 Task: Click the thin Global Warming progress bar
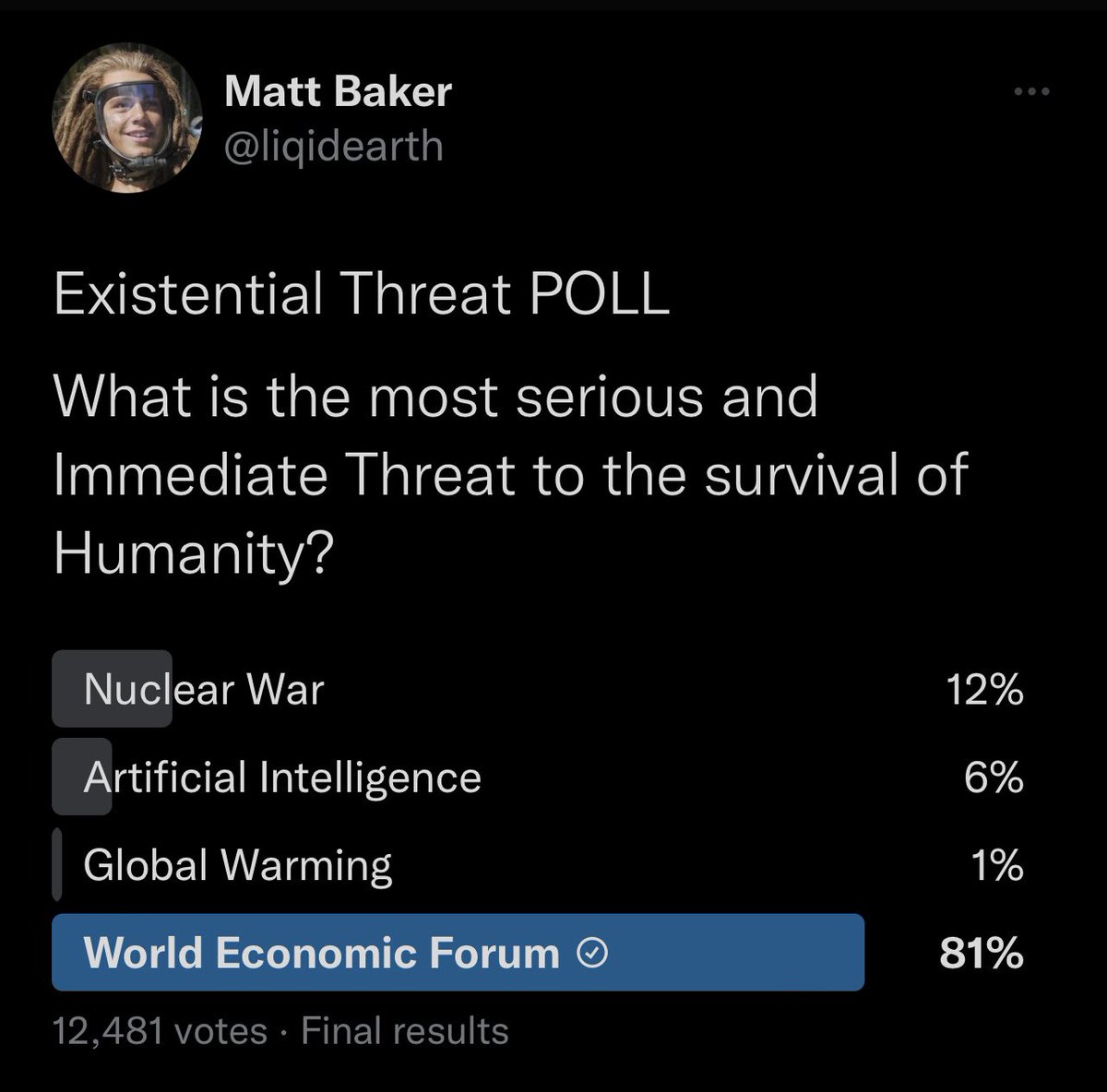pyautogui.click(x=57, y=865)
